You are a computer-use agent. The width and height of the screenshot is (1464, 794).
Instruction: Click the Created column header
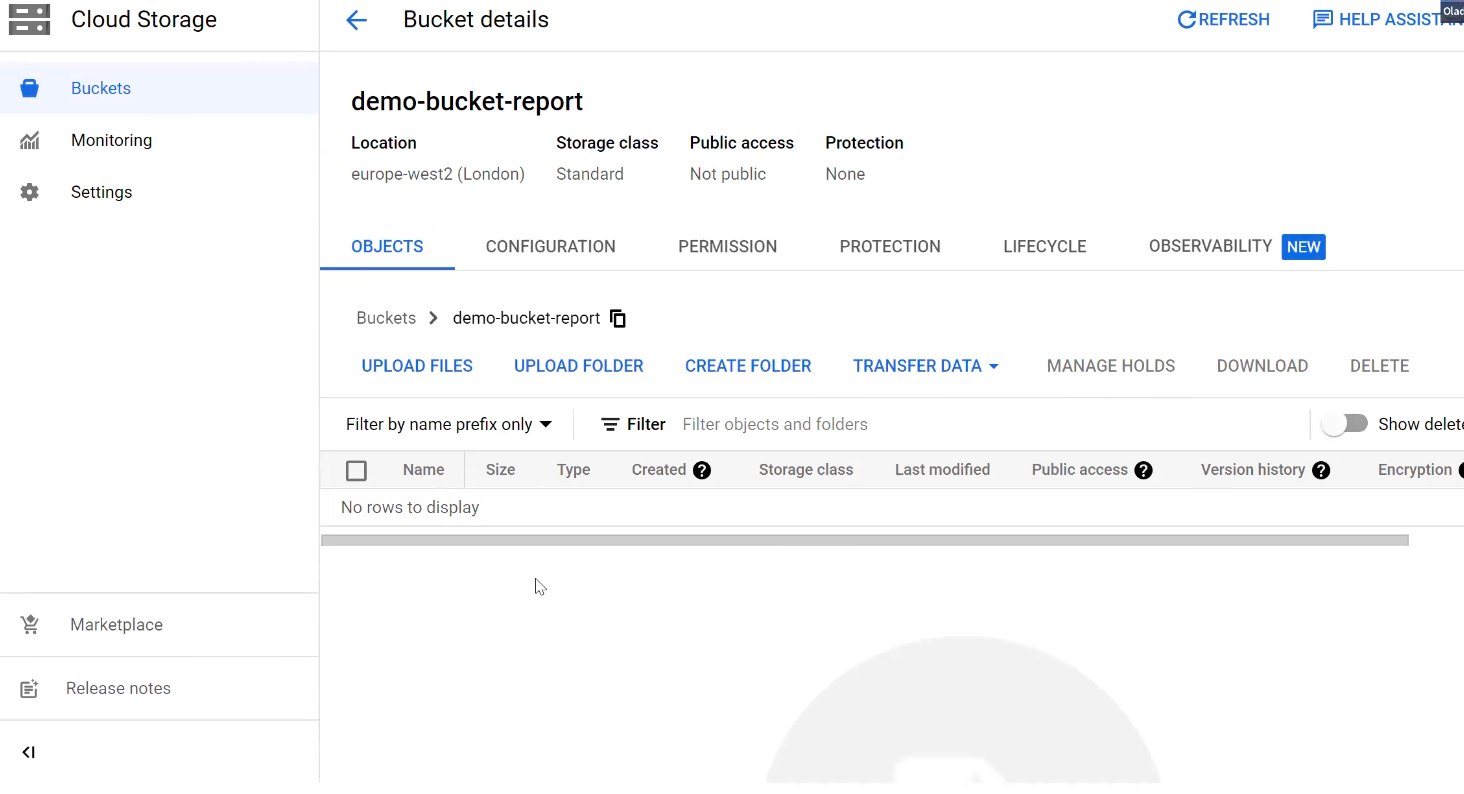pyautogui.click(x=659, y=470)
